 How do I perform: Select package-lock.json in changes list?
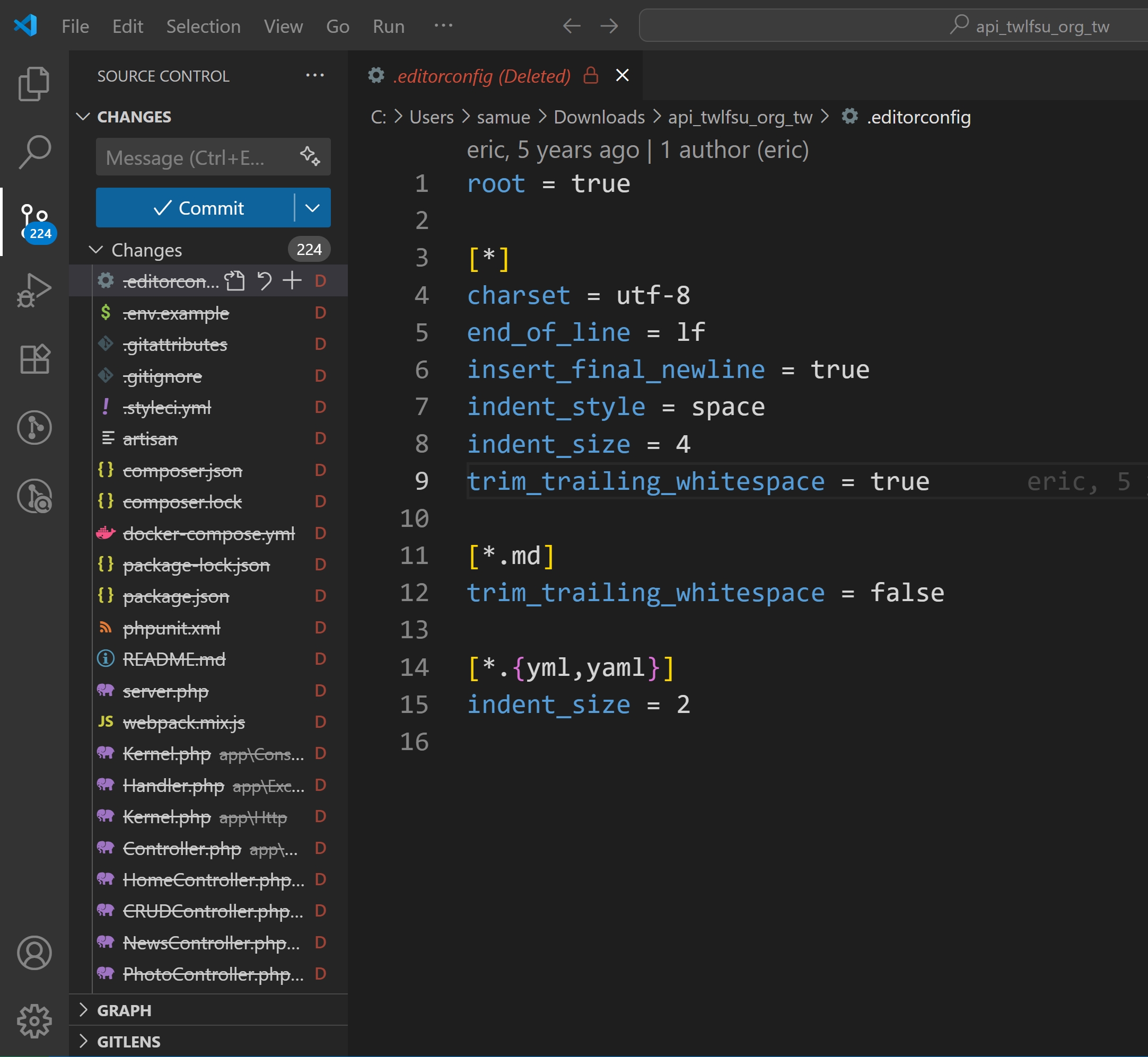pos(208,565)
